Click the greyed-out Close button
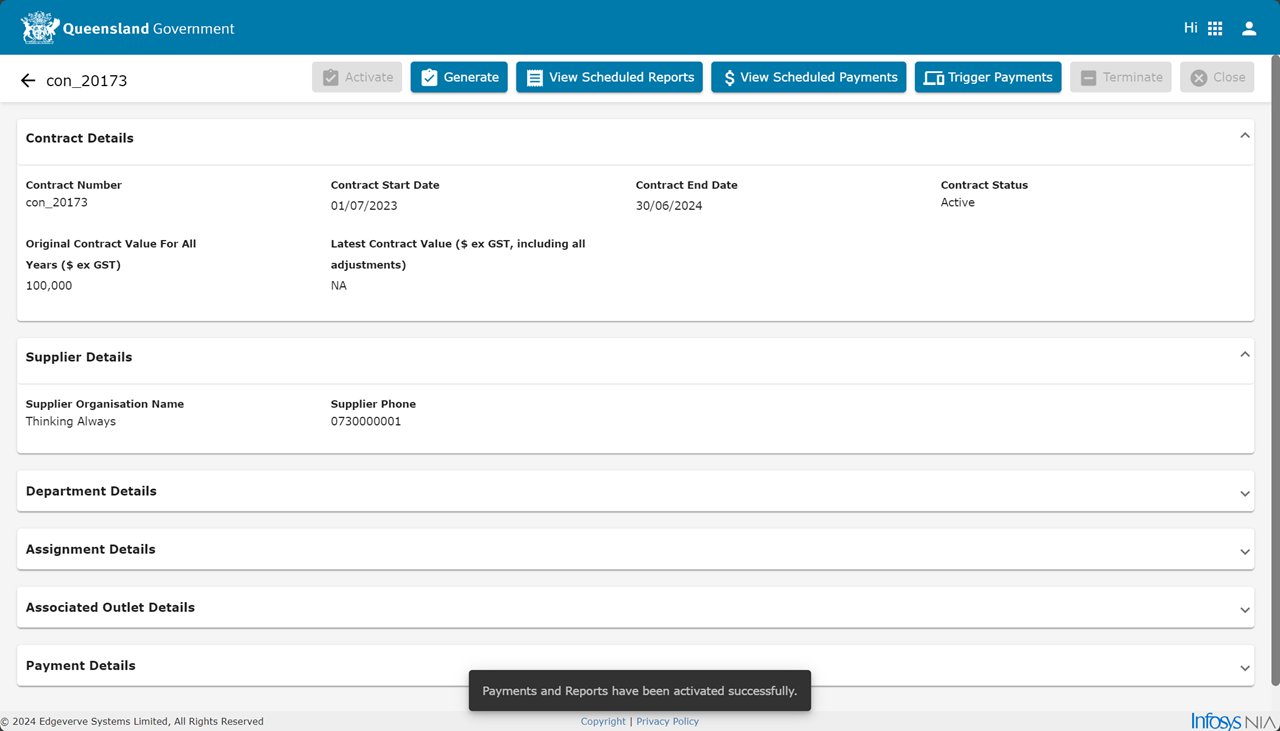The image size is (1280, 731). (x=1217, y=77)
